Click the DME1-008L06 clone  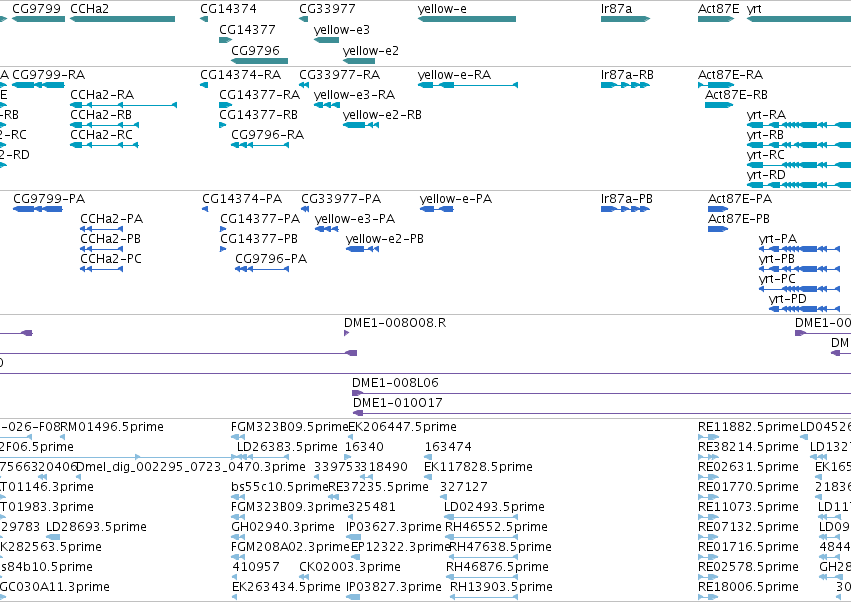(x=601, y=393)
